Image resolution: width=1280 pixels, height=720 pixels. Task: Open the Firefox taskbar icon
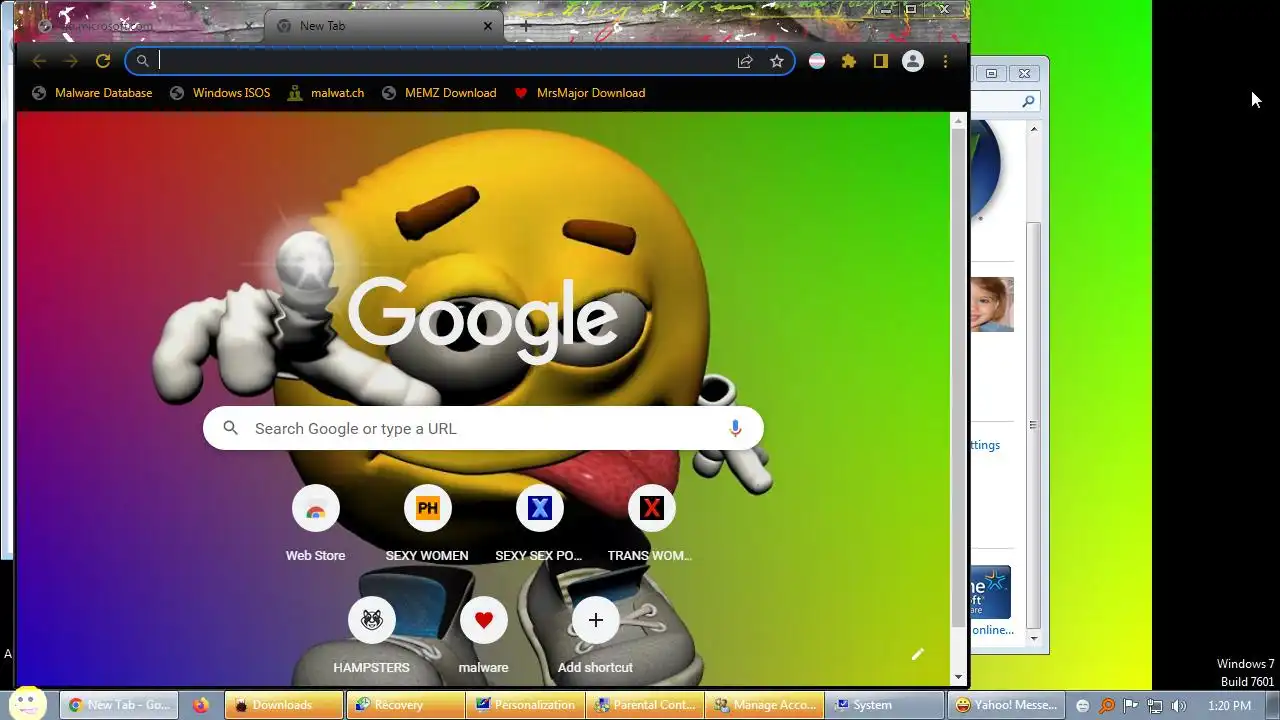[x=201, y=705]
